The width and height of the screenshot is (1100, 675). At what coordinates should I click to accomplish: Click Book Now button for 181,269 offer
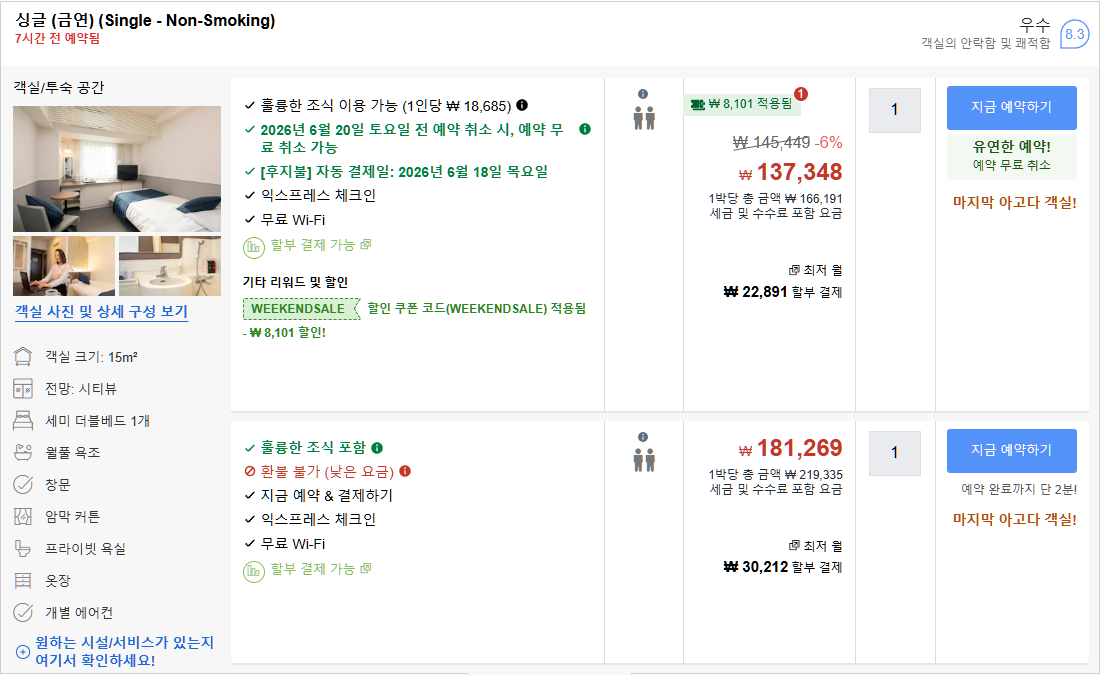point(1012,450)
